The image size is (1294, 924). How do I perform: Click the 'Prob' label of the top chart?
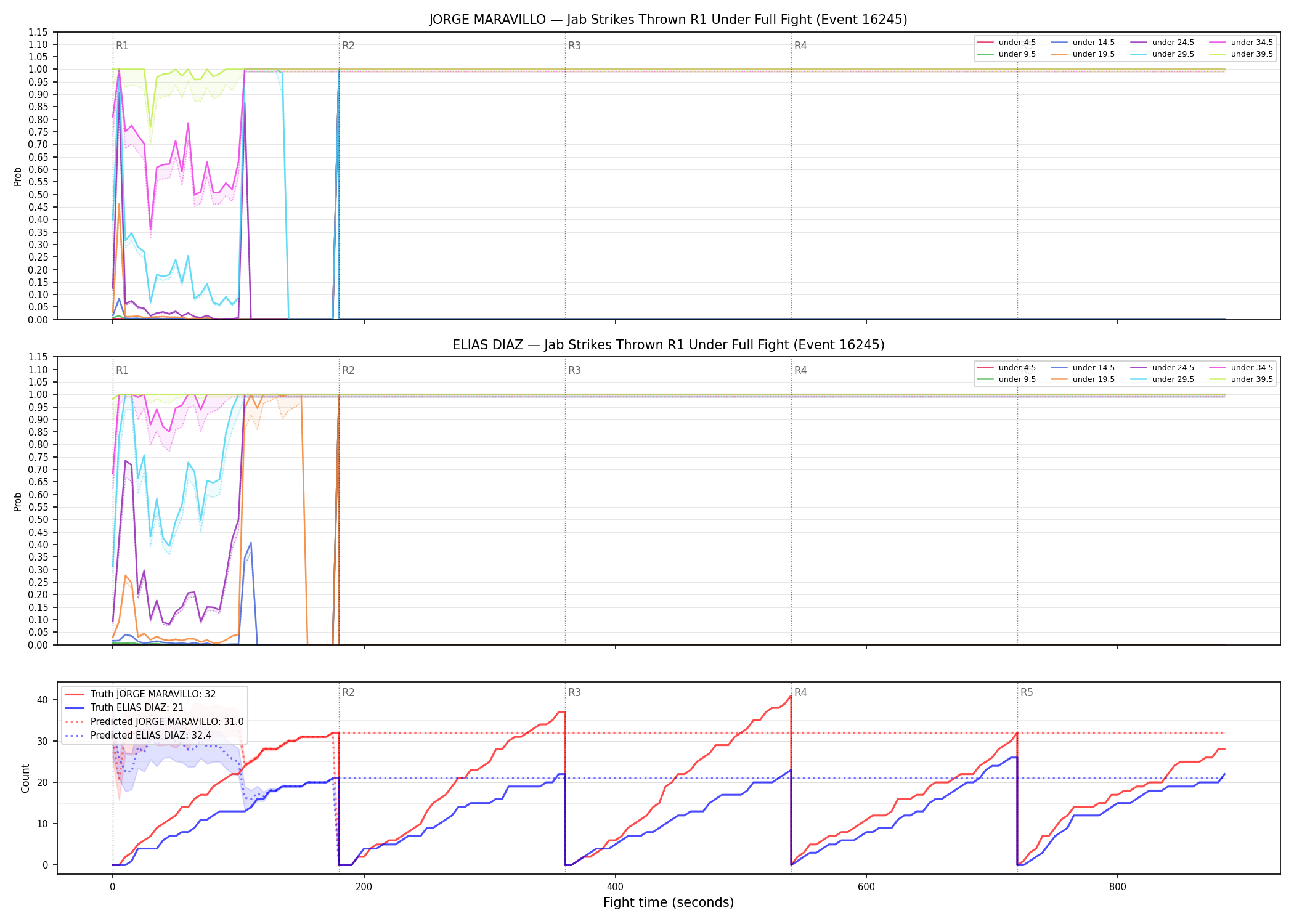pos(18,176)
